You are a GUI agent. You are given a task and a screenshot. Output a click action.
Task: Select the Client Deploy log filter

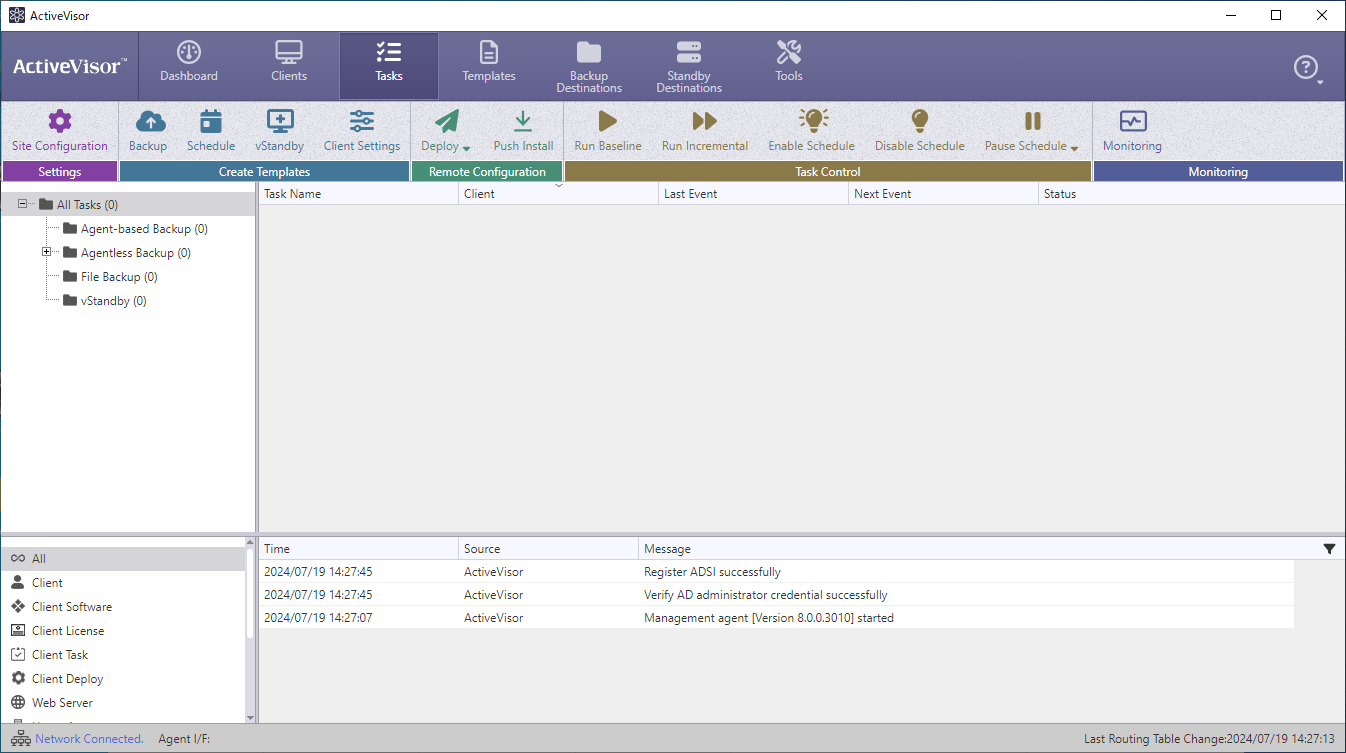[123, 679]
